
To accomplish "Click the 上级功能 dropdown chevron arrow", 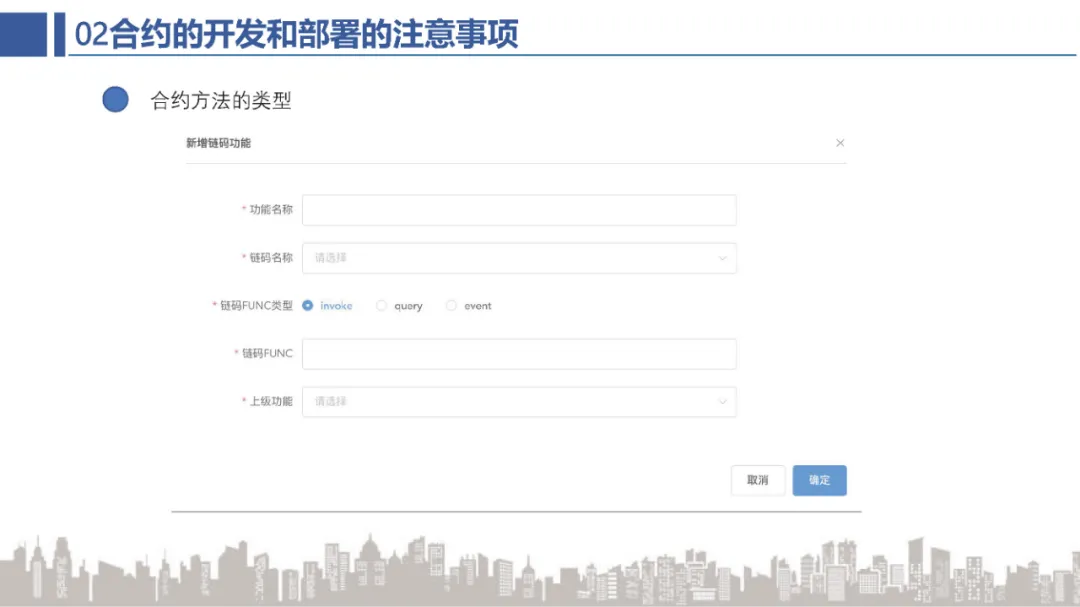I will click(722, 402).
